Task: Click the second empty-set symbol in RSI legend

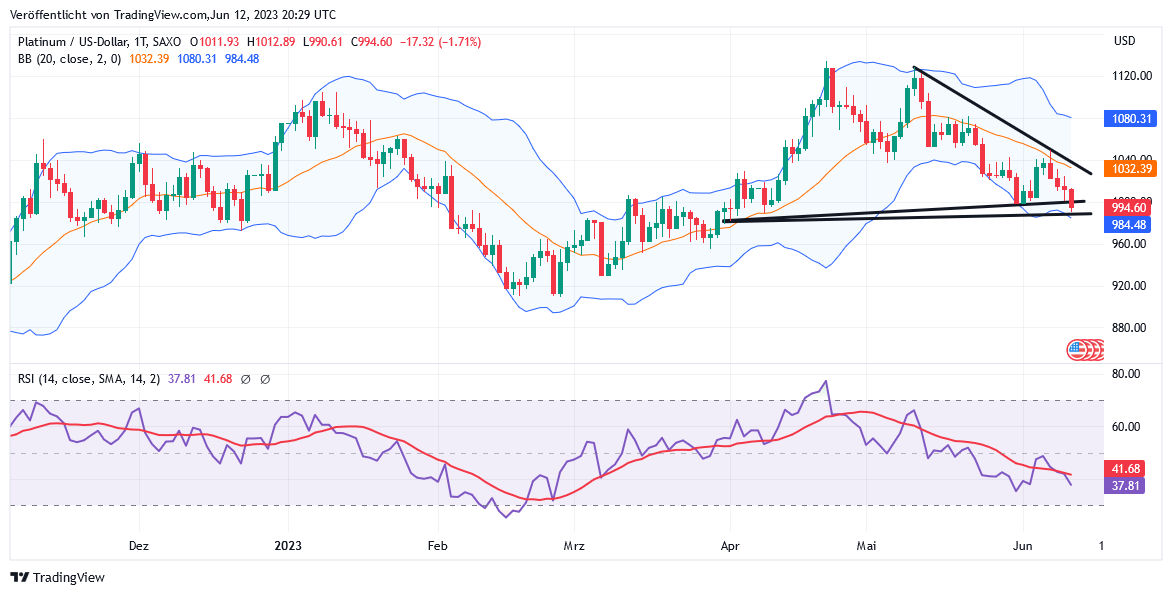Action: [265, 379]
